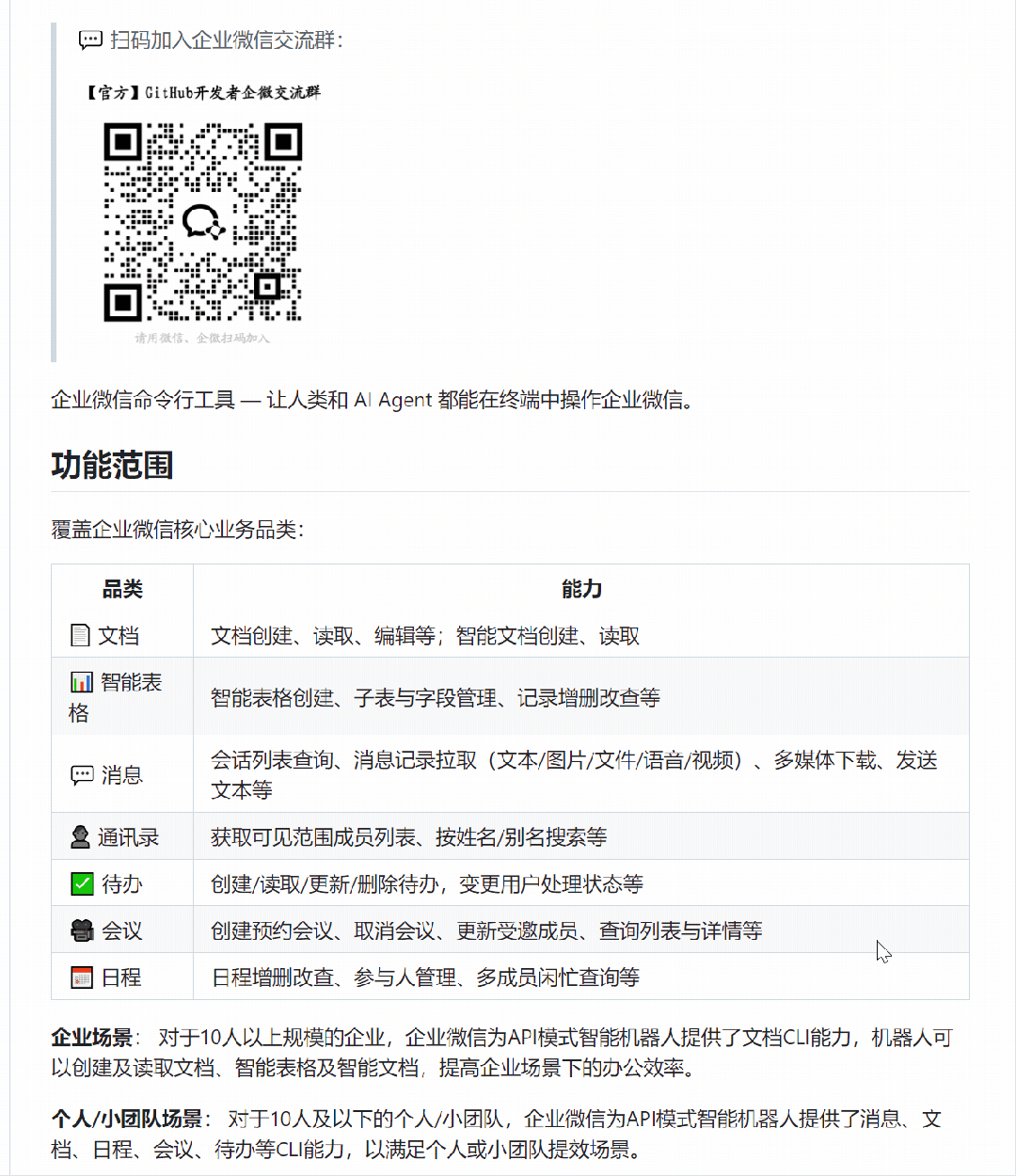This screenshot has width=1016, height=1176.
Task: Click the calendar icon next to 日程
Action: (82, 977)
